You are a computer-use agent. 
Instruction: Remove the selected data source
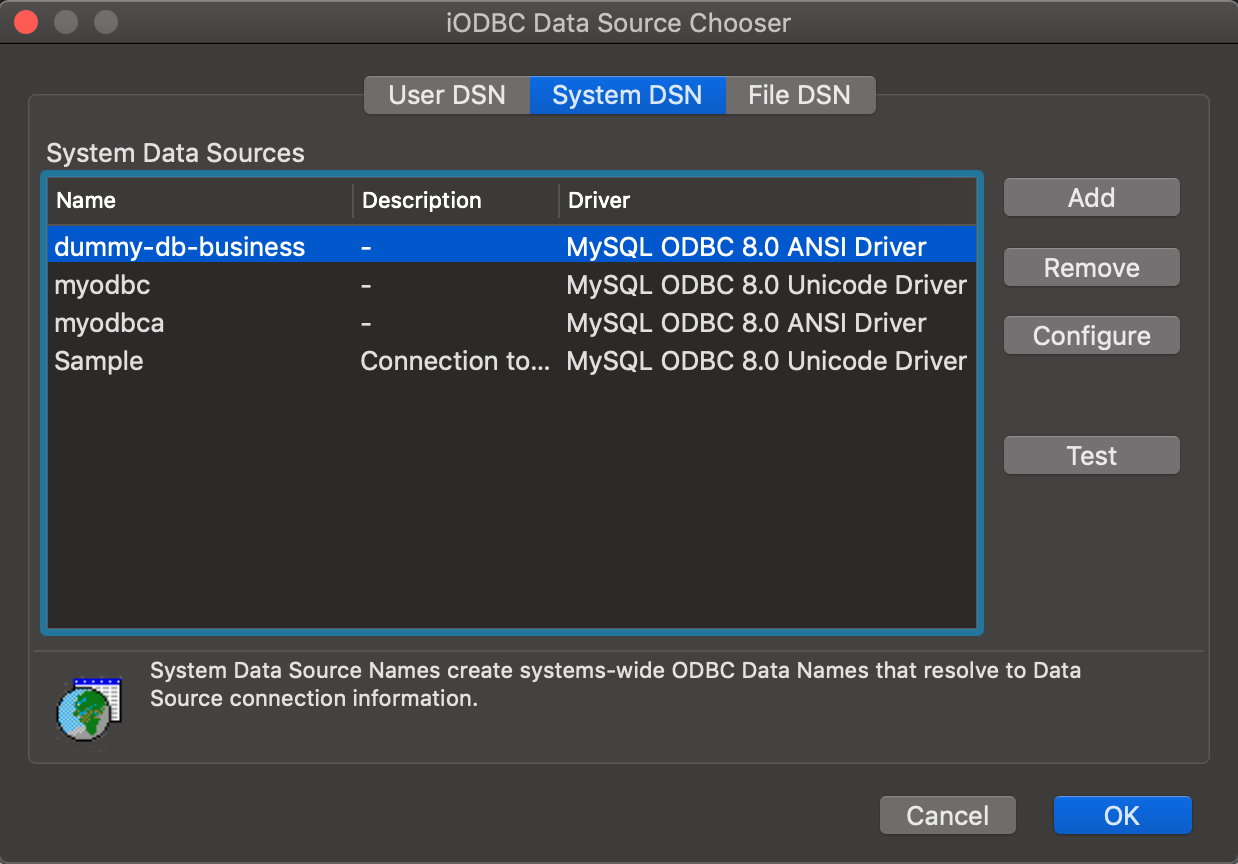click(x=1091, y=267)
